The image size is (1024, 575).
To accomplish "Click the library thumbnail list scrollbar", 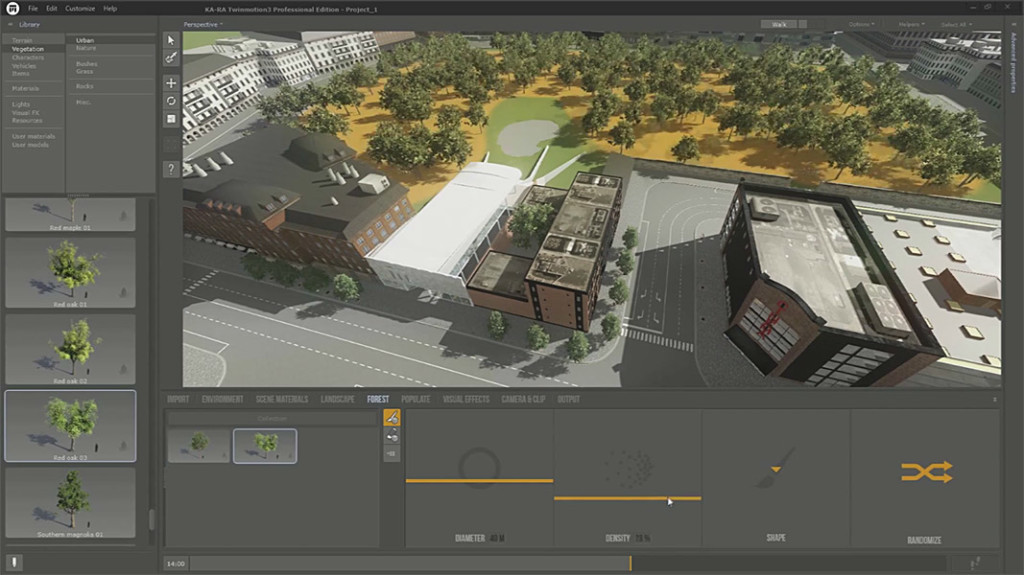I will [152, 520].
